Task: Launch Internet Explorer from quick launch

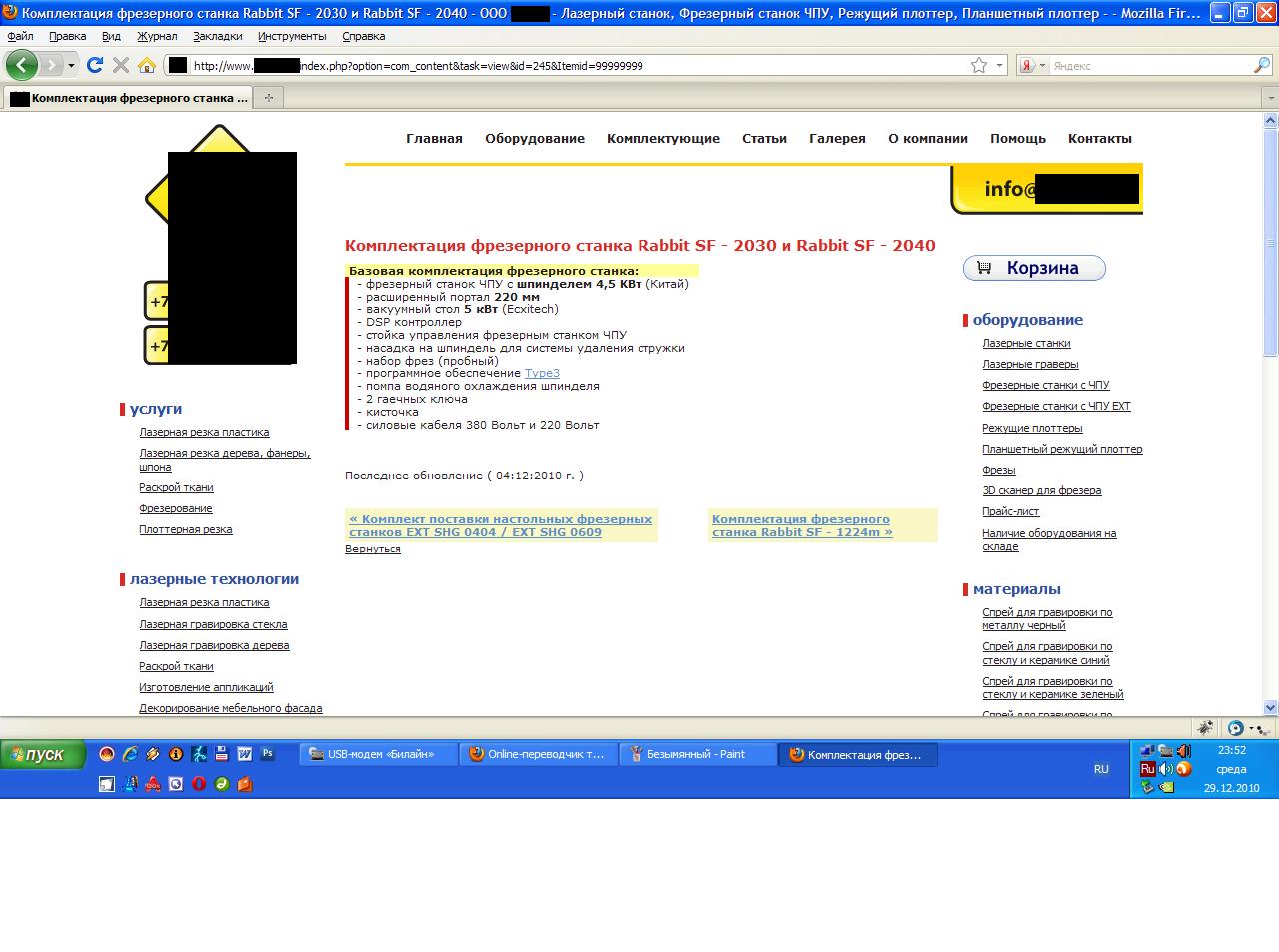Action: [130, 754]
